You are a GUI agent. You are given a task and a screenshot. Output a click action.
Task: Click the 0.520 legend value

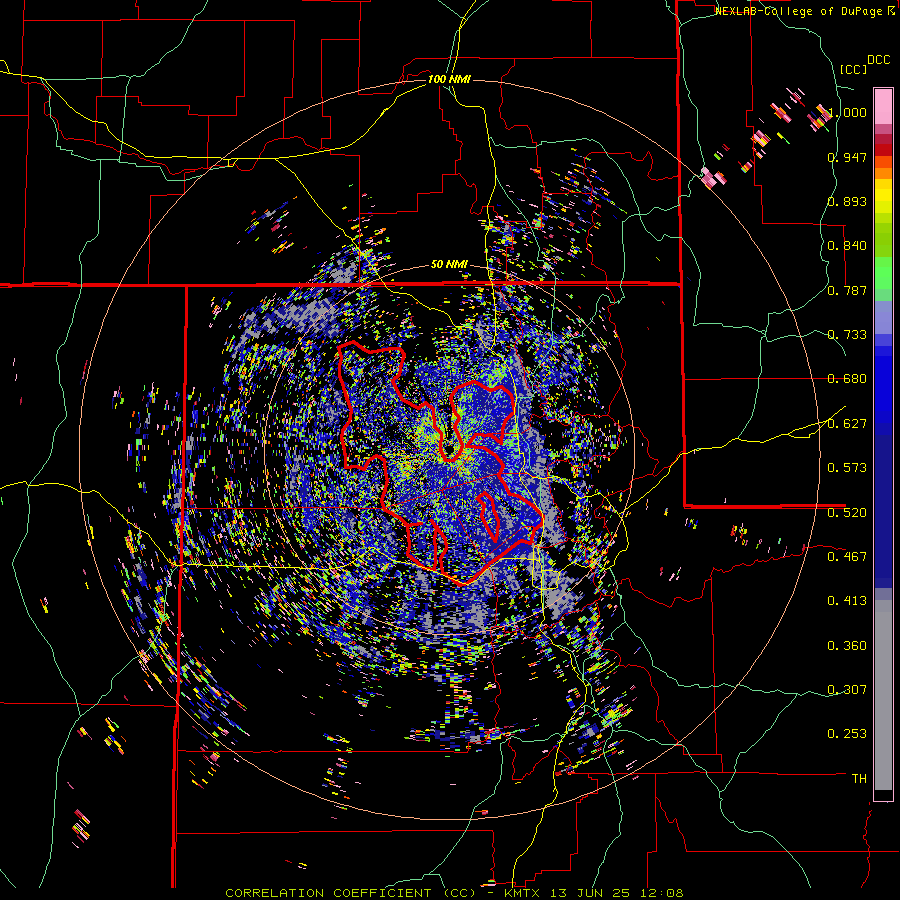tap(847, 513)
